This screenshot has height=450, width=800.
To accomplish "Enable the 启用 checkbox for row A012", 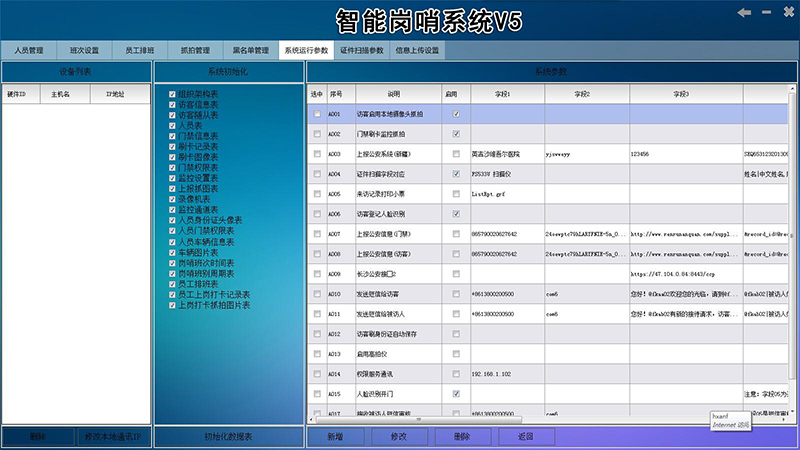I will pos(456,334).
